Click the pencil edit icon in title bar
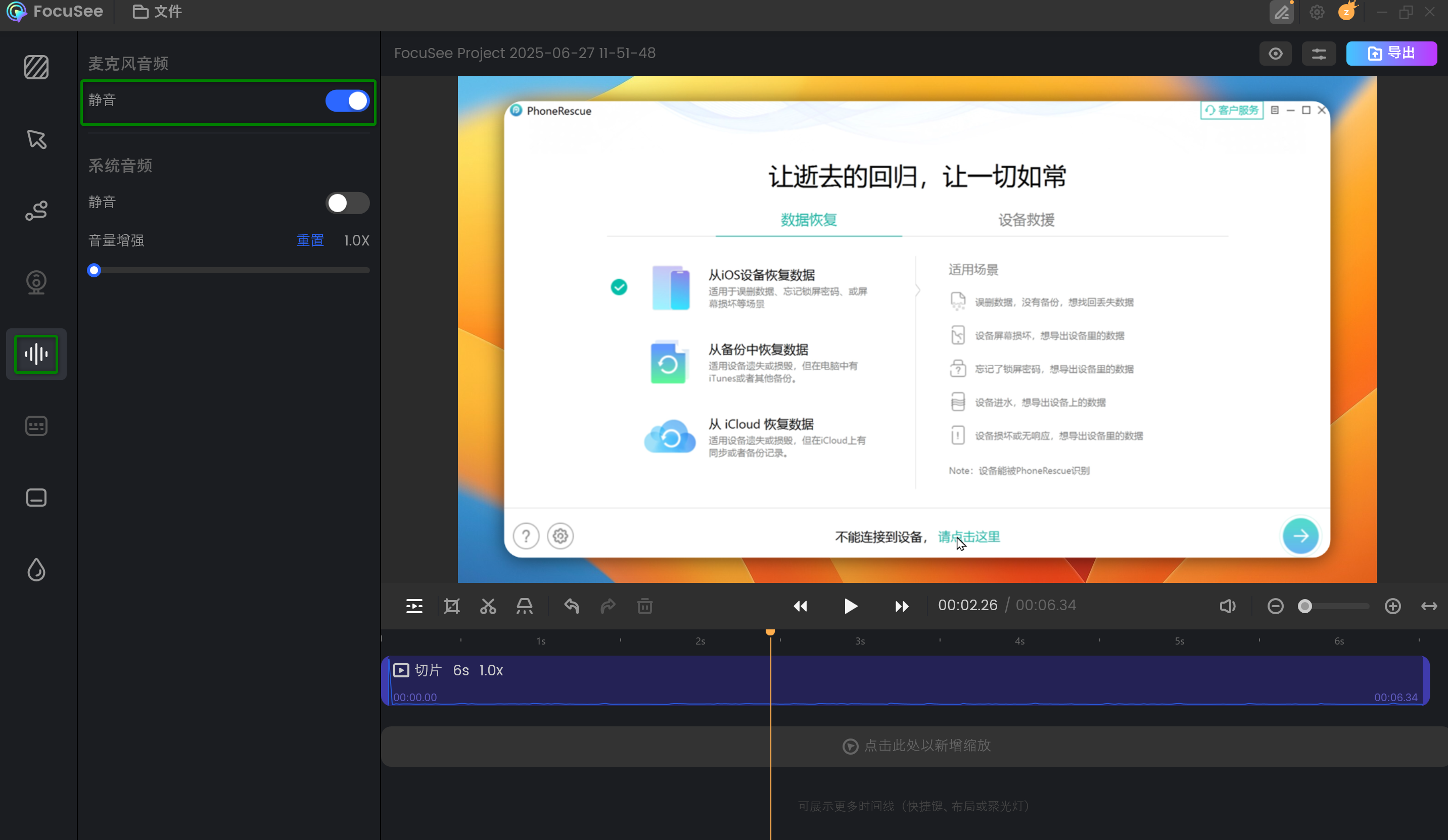 1281,12
